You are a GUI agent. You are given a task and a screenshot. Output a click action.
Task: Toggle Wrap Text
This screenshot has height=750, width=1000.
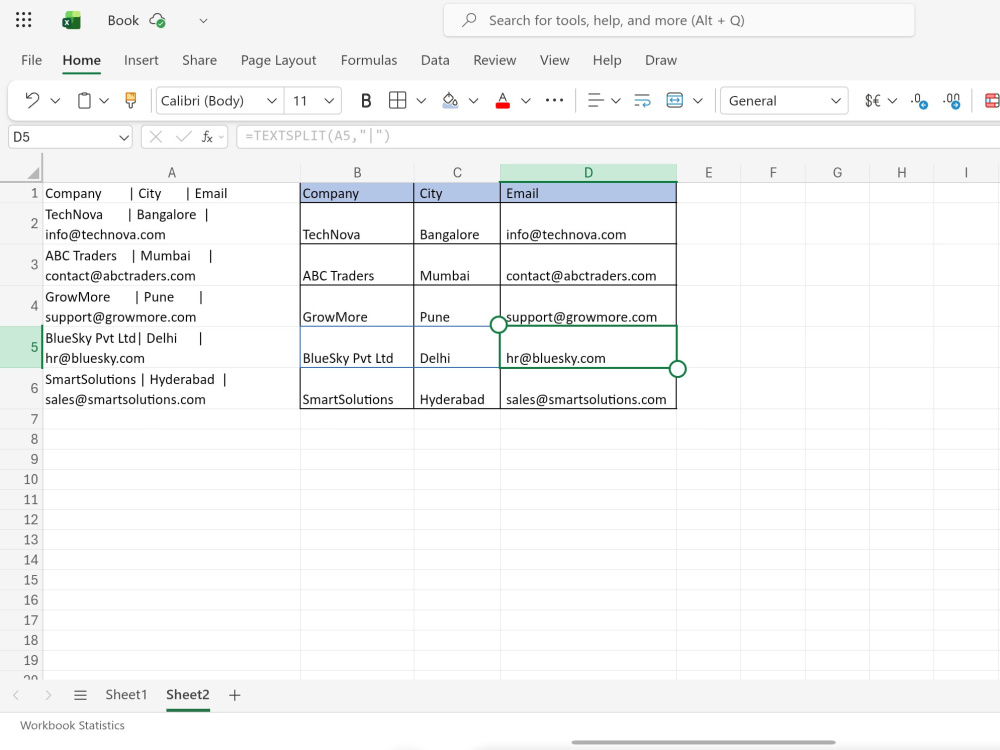pos(642,100)
